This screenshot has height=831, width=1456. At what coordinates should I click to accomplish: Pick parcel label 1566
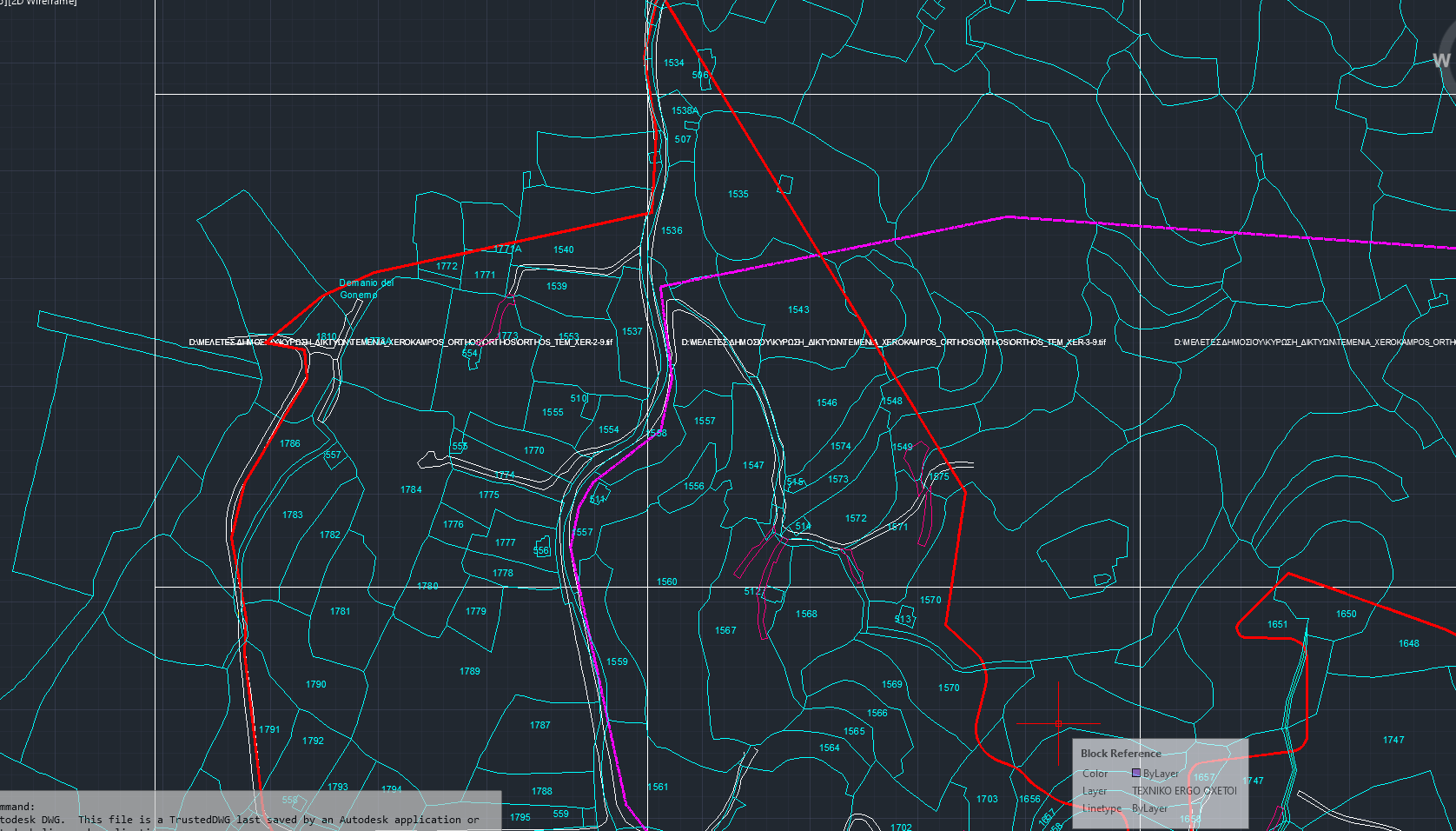click(877, 714)
